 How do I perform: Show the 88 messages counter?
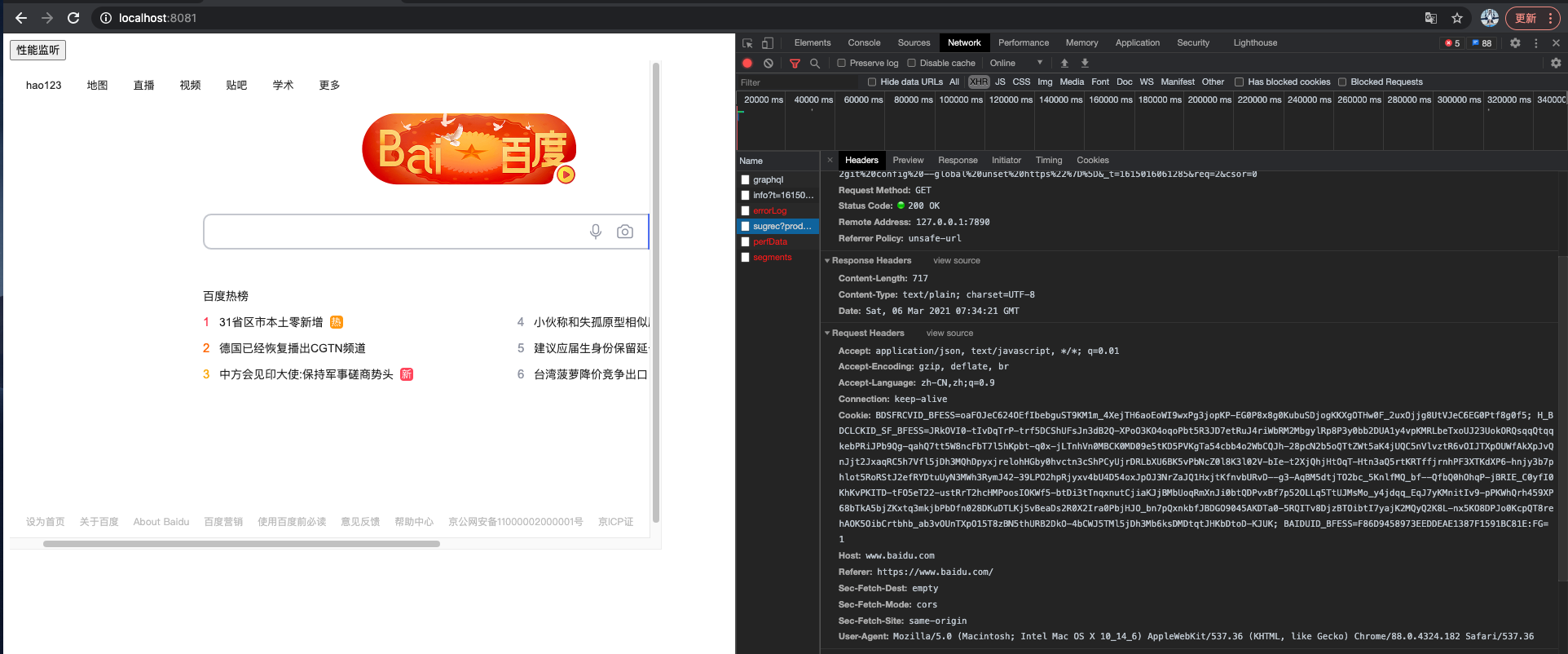coord(1482,43)
